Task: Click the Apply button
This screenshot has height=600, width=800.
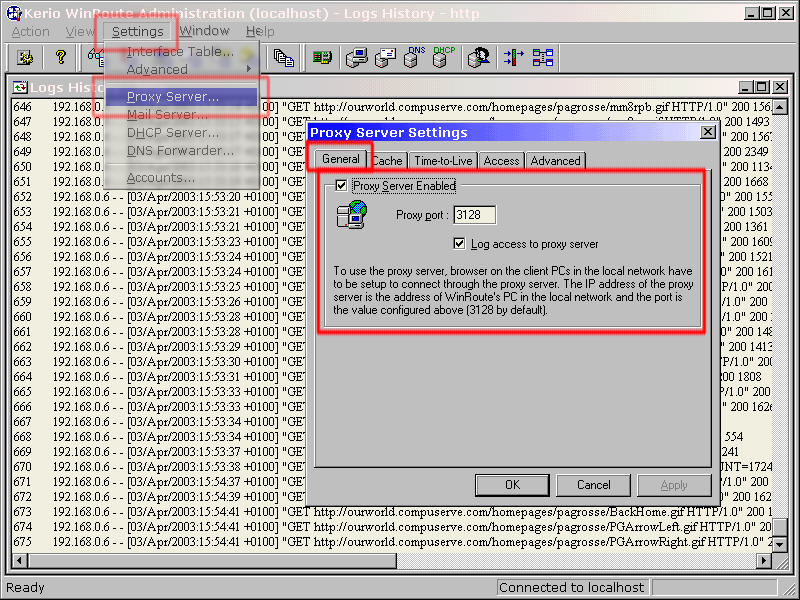Action: click(674, 485)
